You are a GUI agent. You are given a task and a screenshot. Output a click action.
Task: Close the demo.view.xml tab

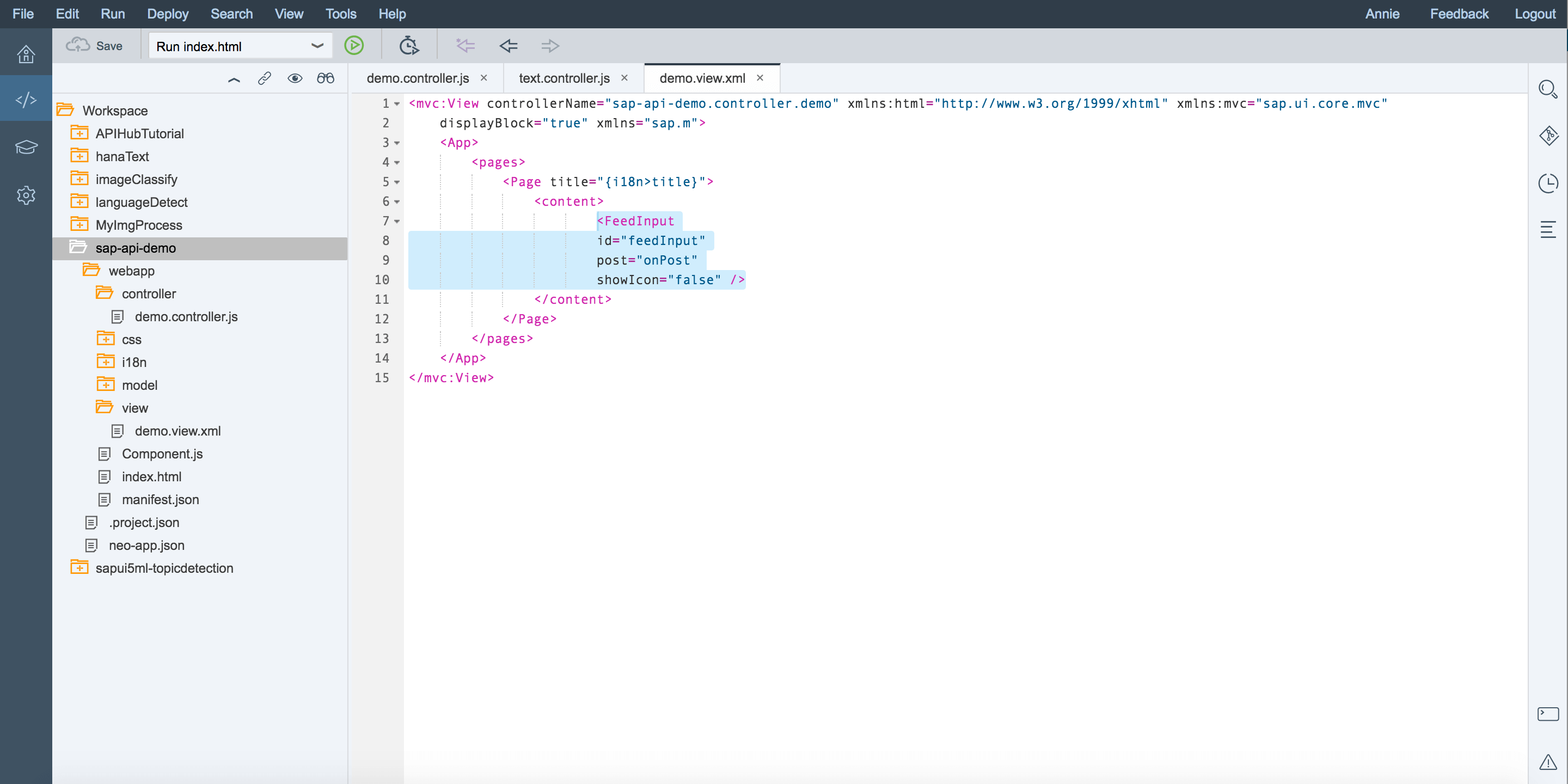click(x=759, y=78)
